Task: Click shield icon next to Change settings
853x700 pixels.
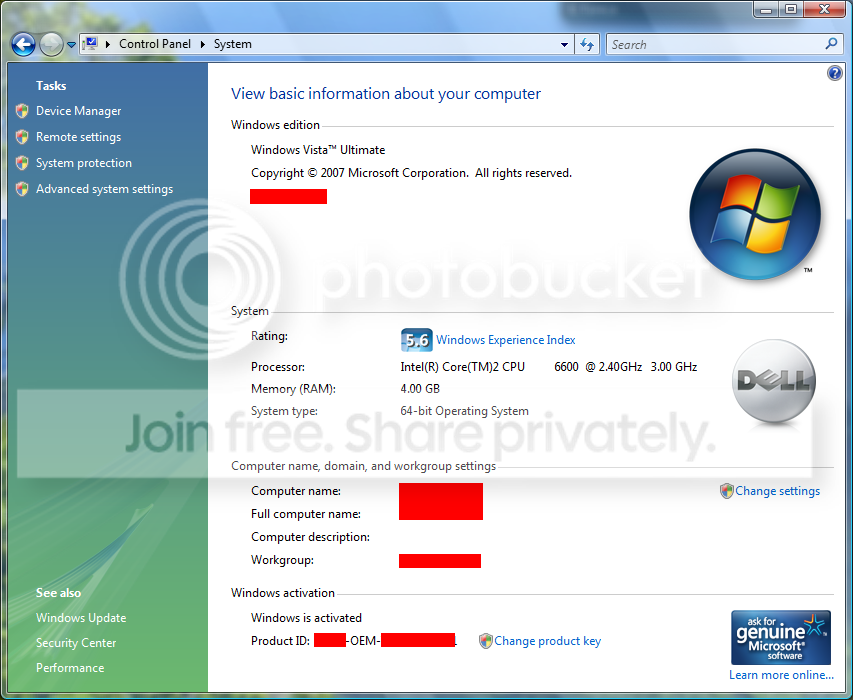Action: pyautogui.click(x=727, y=491)
